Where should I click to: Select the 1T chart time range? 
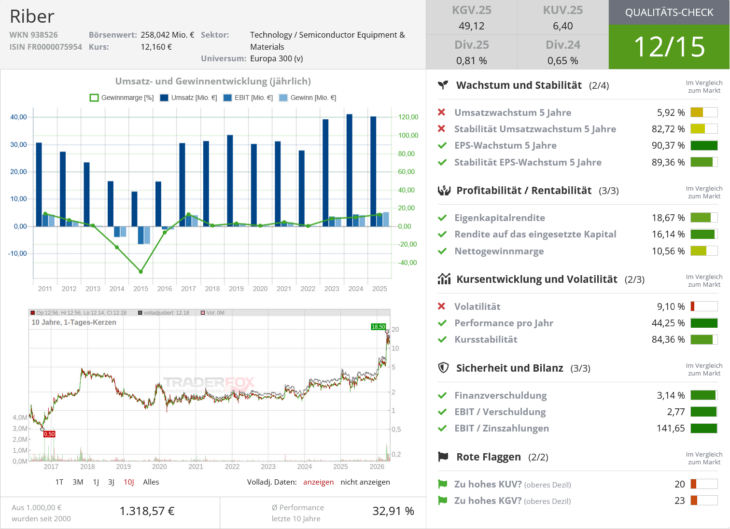59,482
